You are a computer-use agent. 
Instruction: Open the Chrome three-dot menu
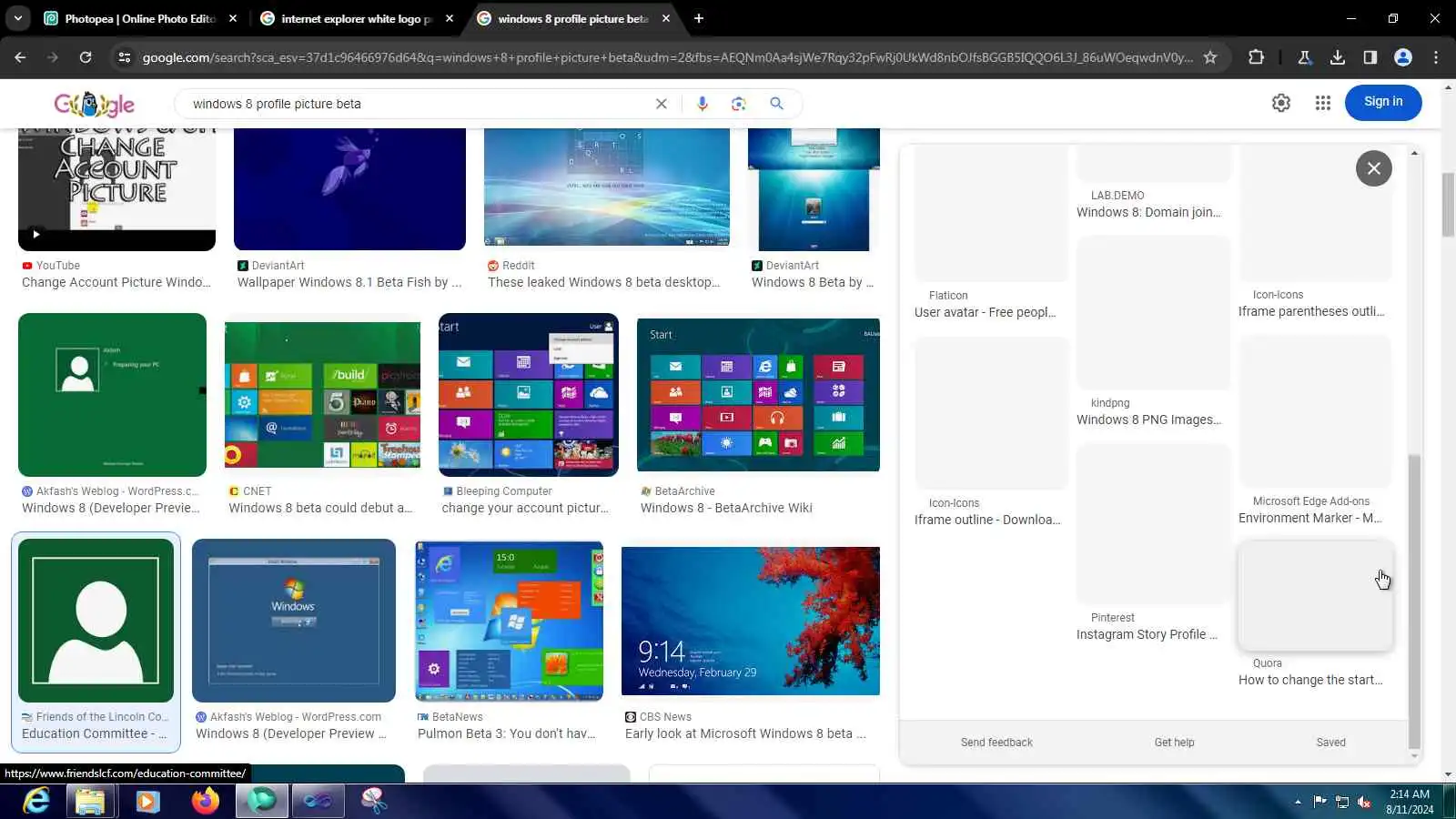tap(1436, 57)
